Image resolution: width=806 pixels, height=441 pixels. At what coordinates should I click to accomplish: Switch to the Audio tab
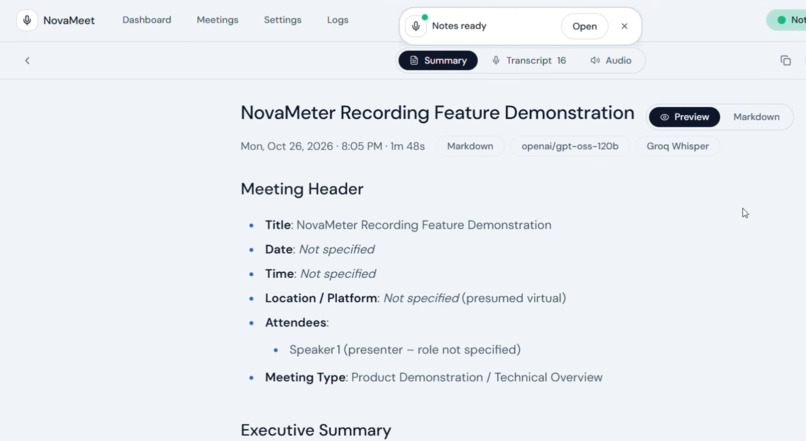pos(611,61)
